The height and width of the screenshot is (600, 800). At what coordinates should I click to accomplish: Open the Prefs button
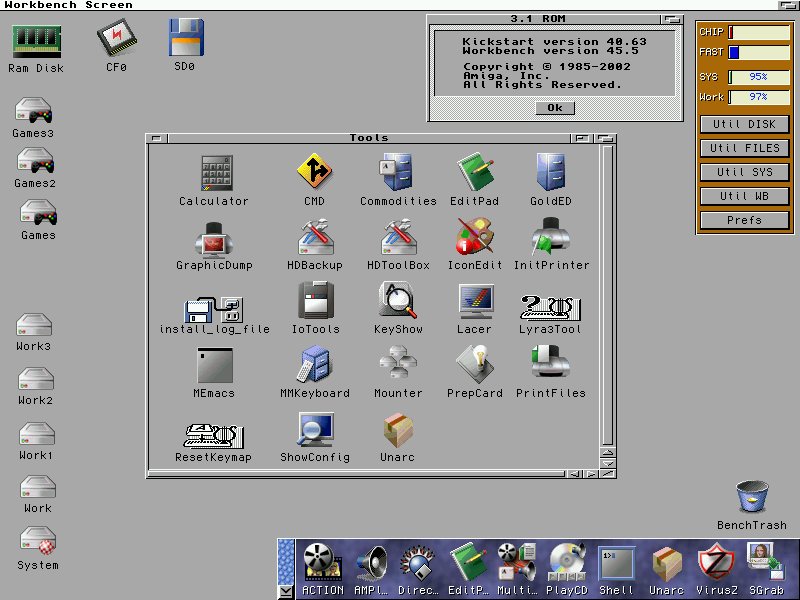pyautogui.click(x=744, y=220)
